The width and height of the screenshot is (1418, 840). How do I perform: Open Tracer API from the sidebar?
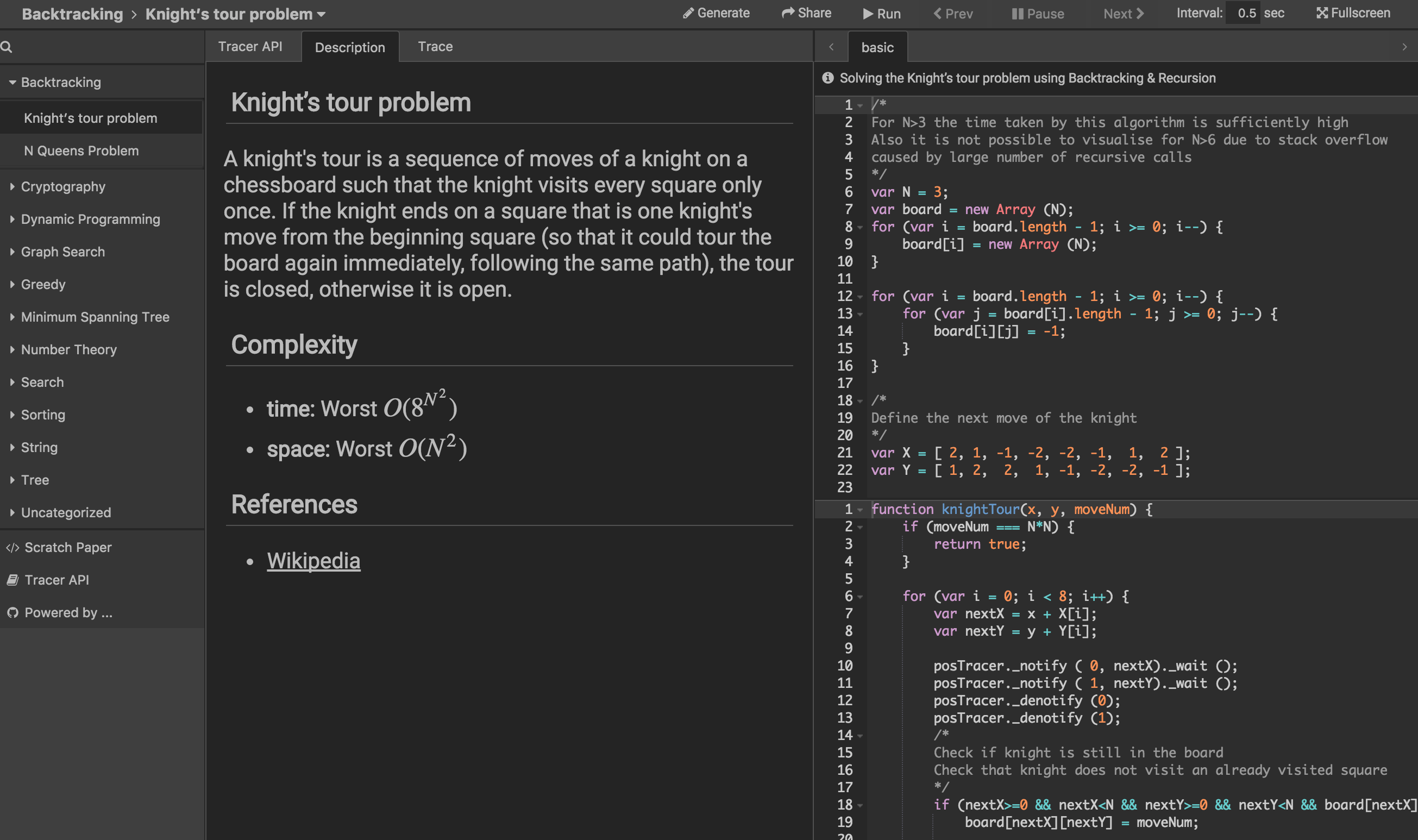click(57, 580)
